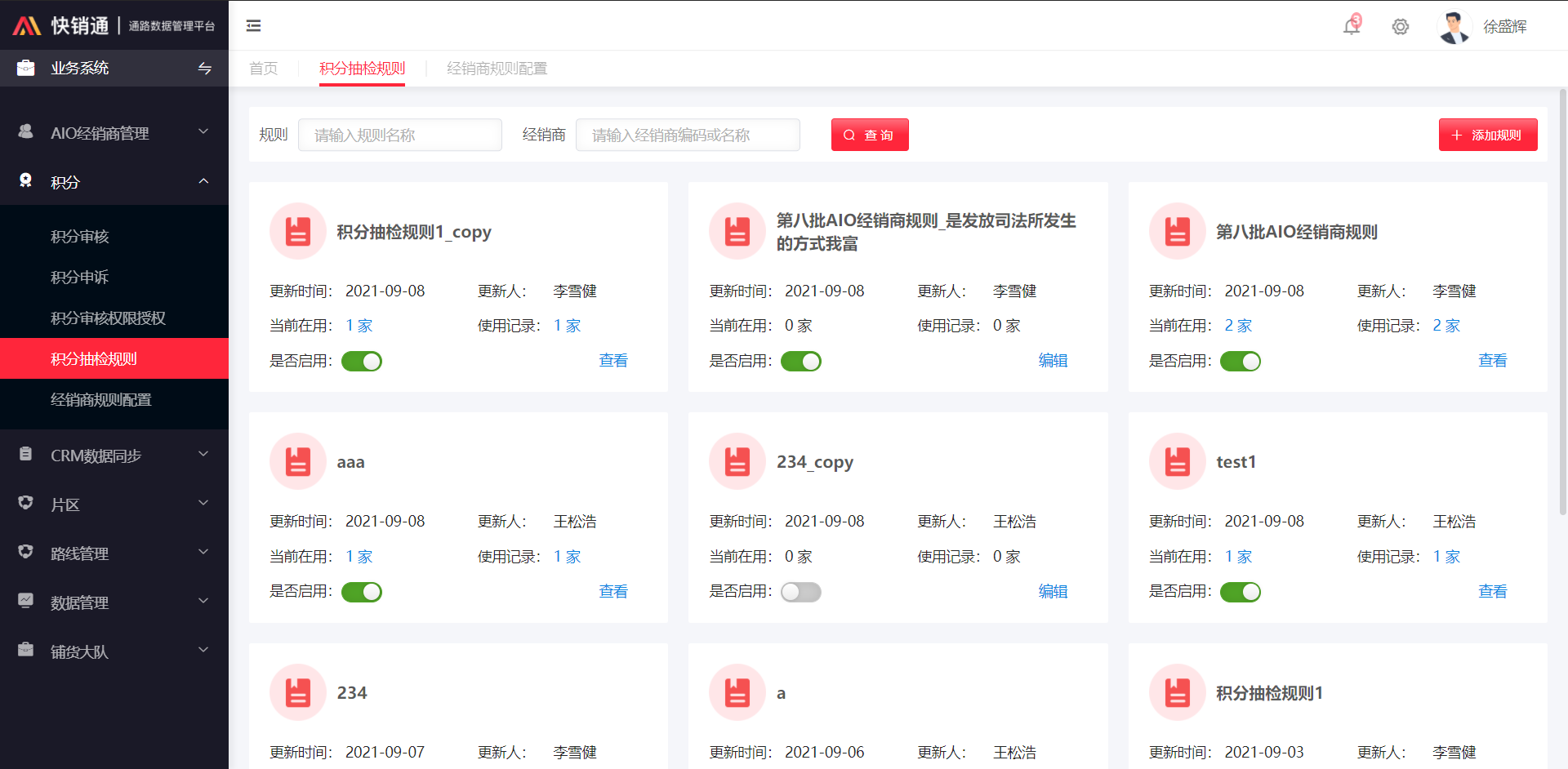Screen dimensions: 1568x769
Task: Open 使用记录 1 家 on aaa card
Action: 568,557
